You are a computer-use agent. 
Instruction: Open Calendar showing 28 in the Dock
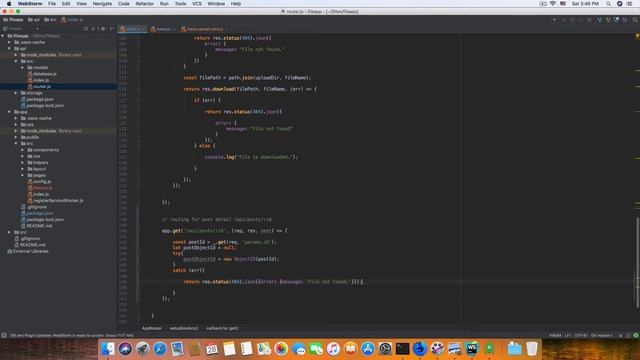pyautogui.click(x=211, y=349)
